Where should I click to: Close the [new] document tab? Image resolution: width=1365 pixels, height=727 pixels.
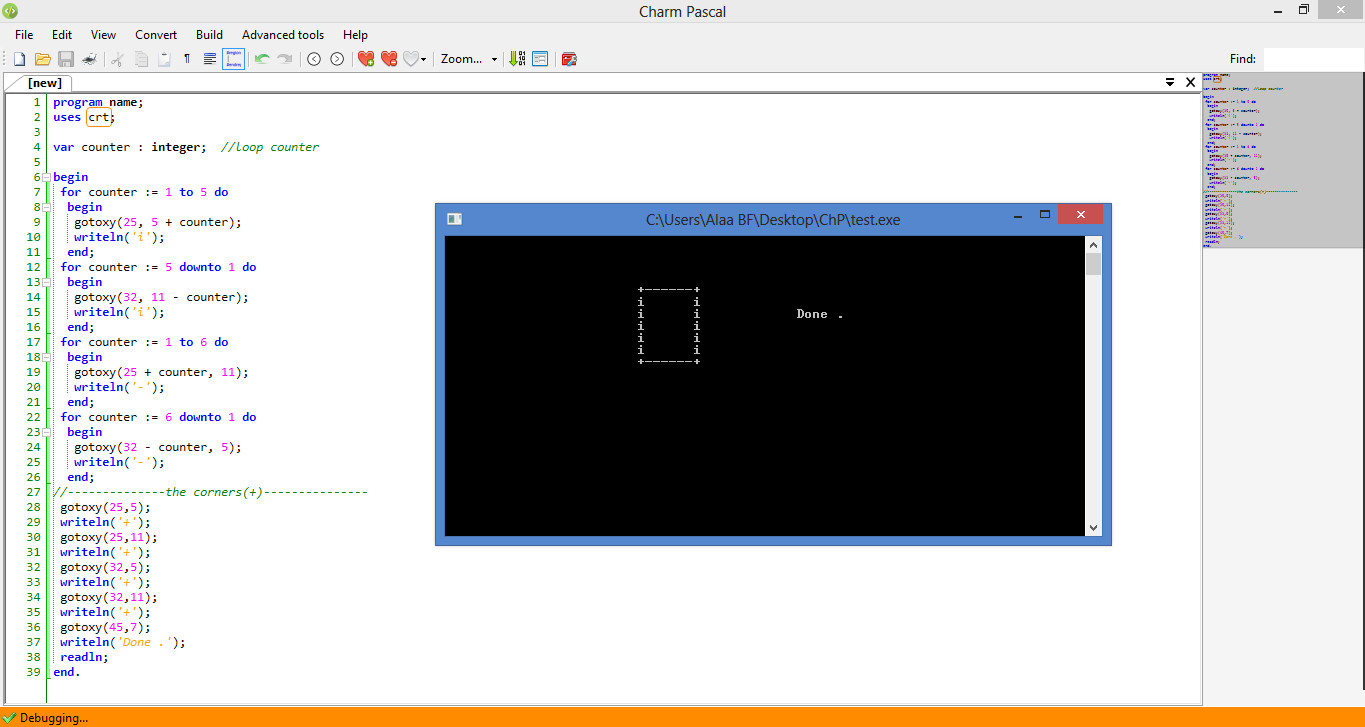tap(1190, 82)
